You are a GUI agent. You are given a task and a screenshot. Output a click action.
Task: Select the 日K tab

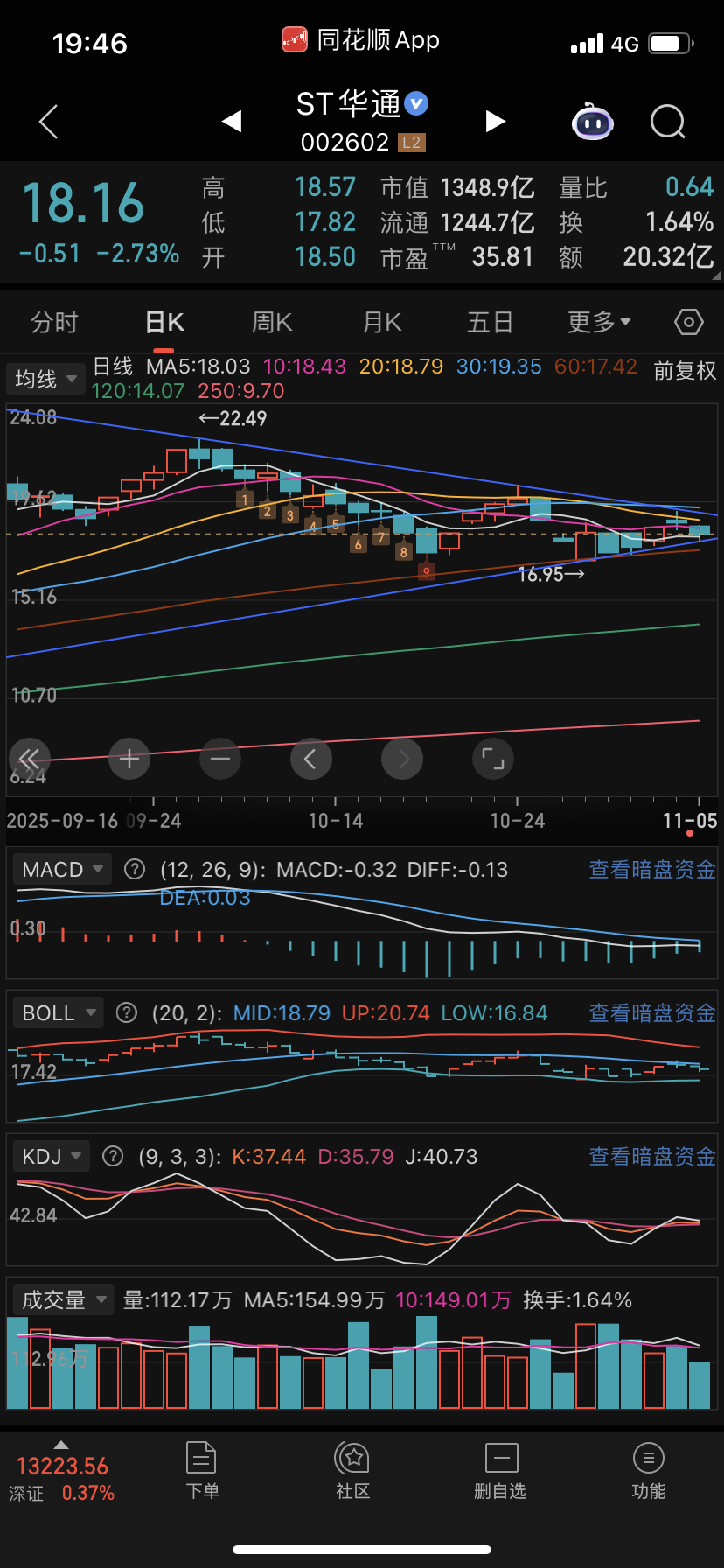click(164, 323)
